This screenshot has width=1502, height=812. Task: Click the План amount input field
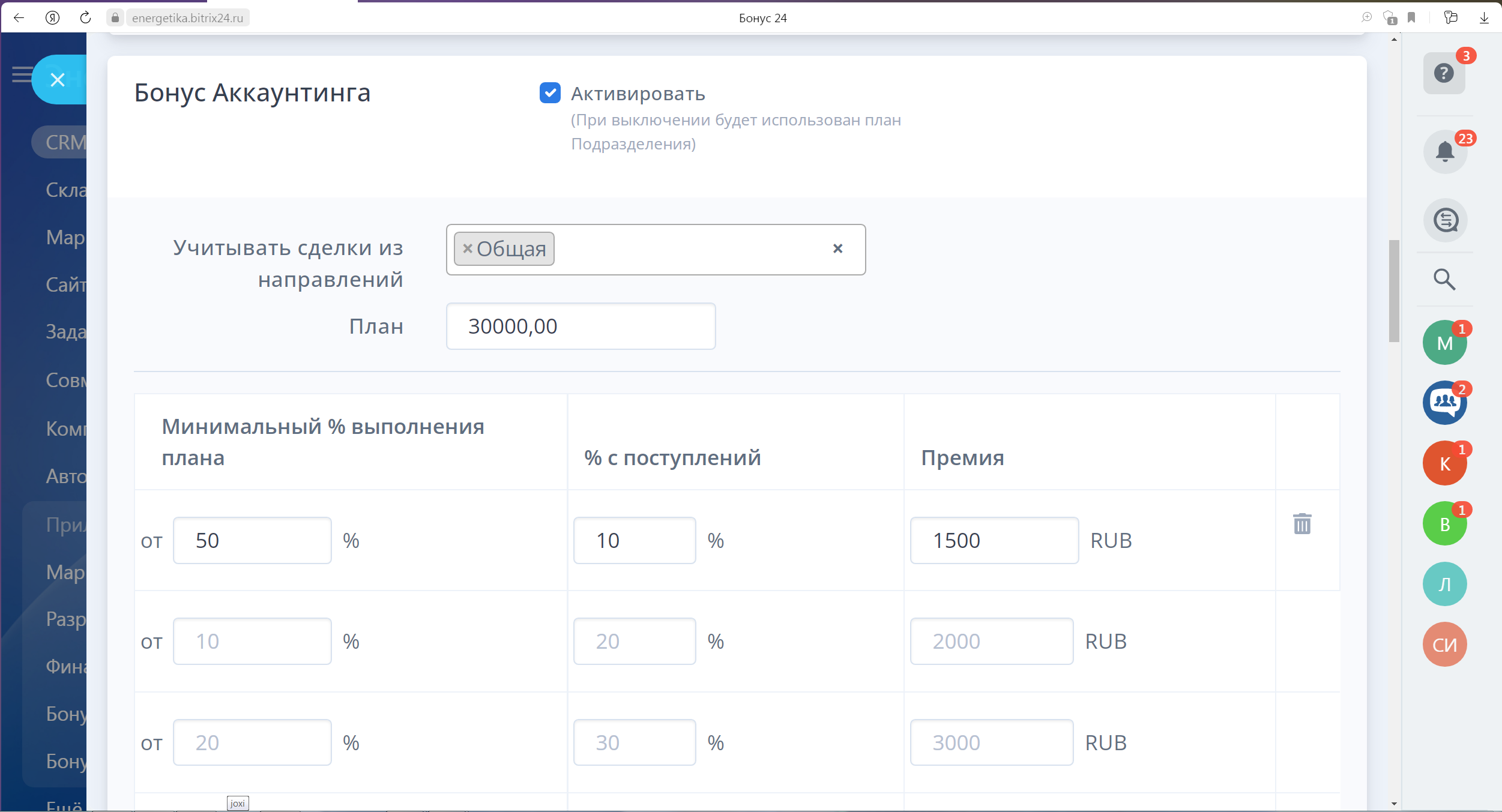click(x=580, y=326)
